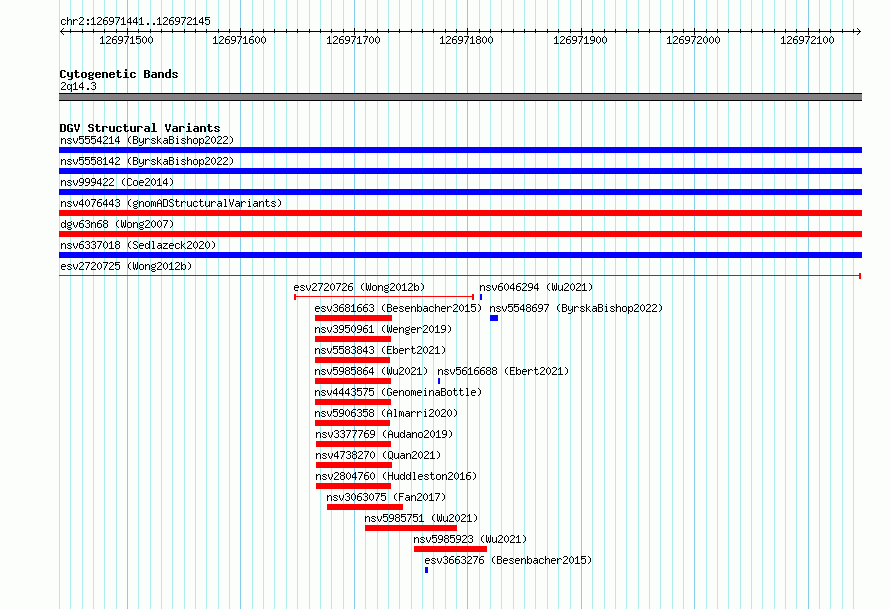890x609 pixels.
Task: Click the esv2720725 (Wong2012b) label
Action: coord(126,266)
